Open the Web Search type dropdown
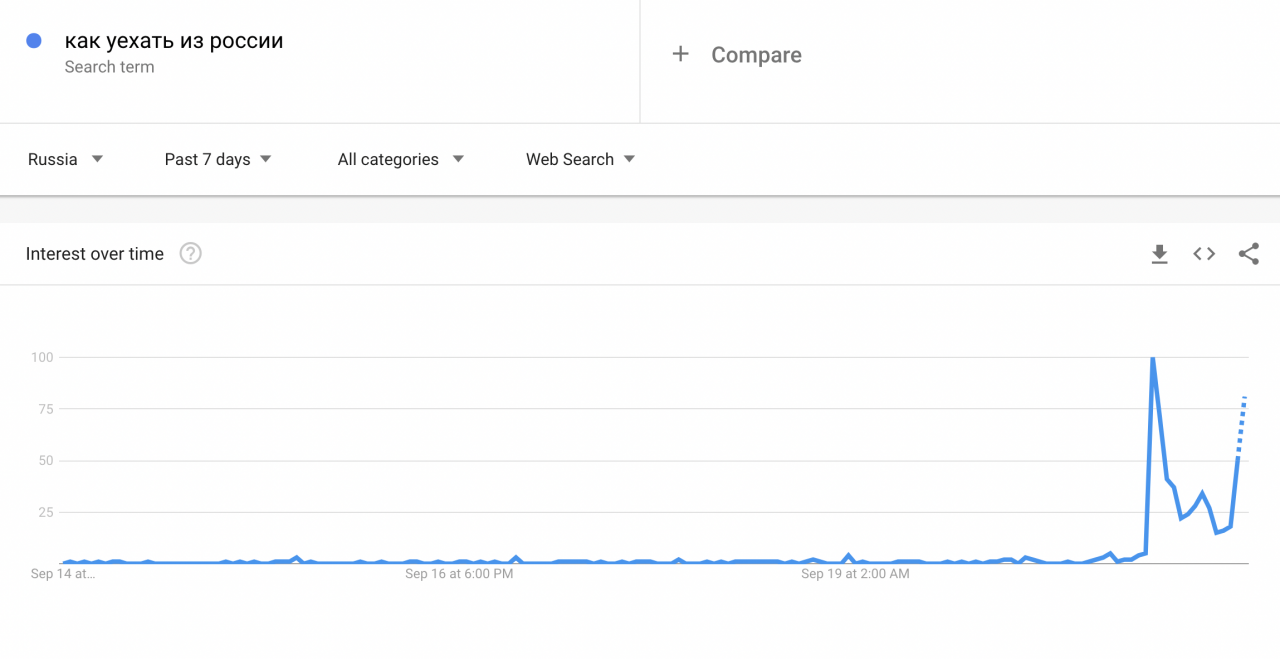 click(580, 159)
